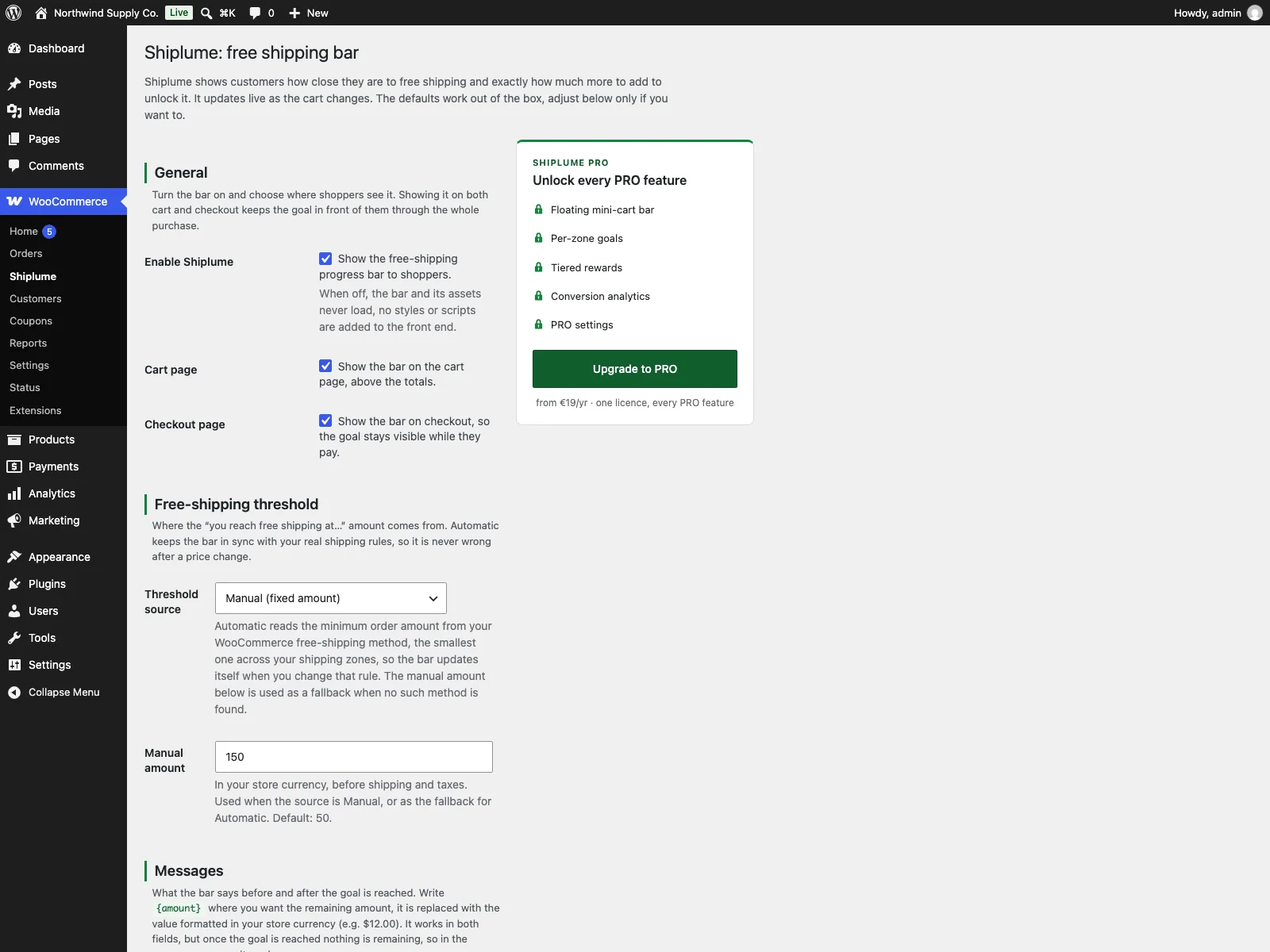Click the Analytics bar chart icon

click(14, 493)
